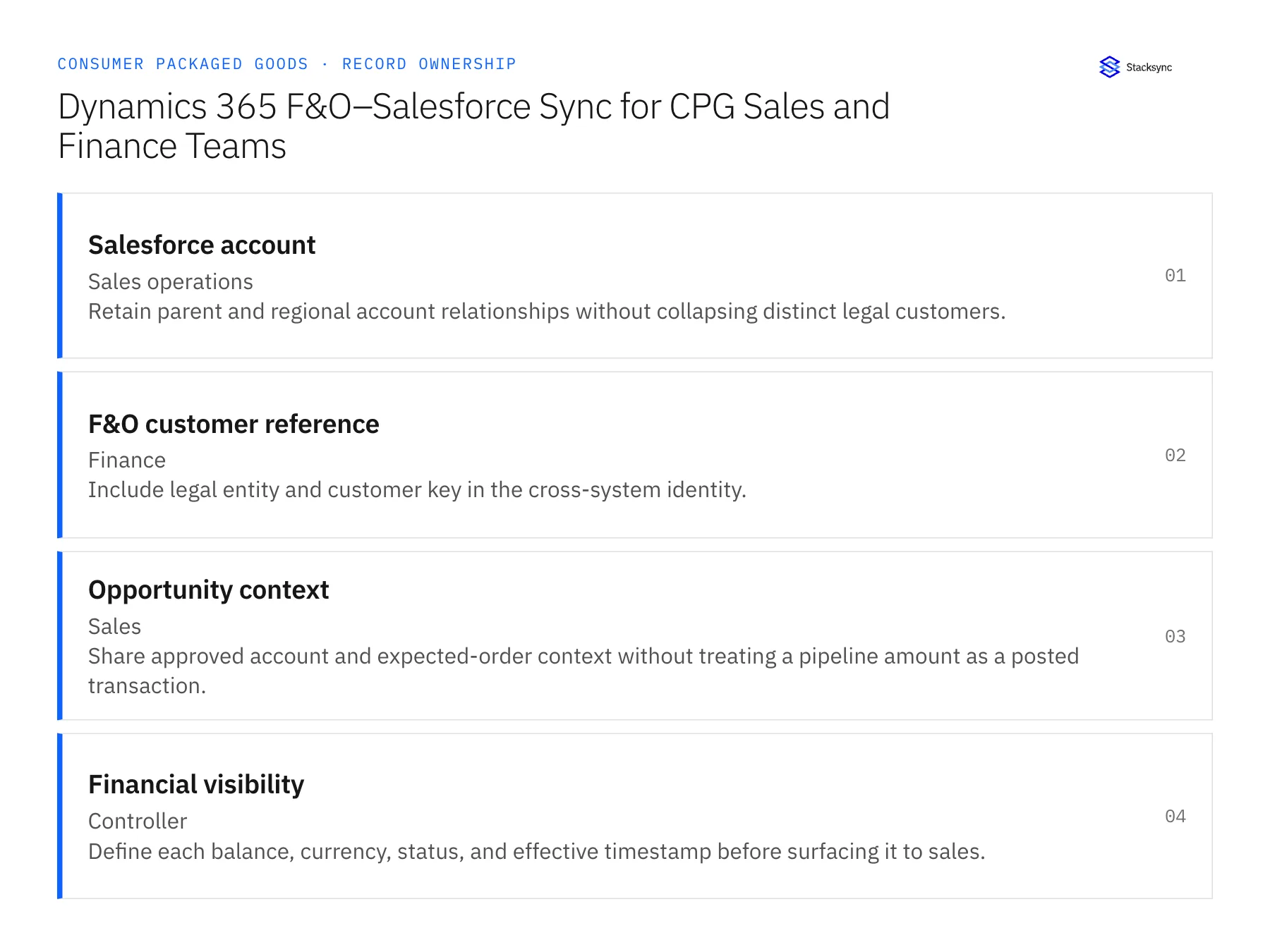Select the 'Financial visibility' card heading

click(196, 785)
